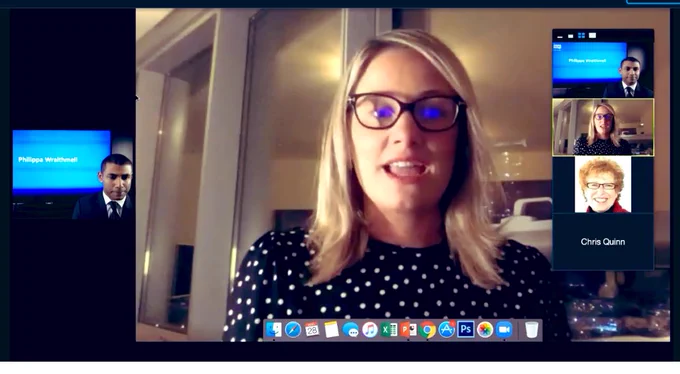Select the suited man's video thumbnail
This screenshot has height=374, width=680.
click(603, 69)
